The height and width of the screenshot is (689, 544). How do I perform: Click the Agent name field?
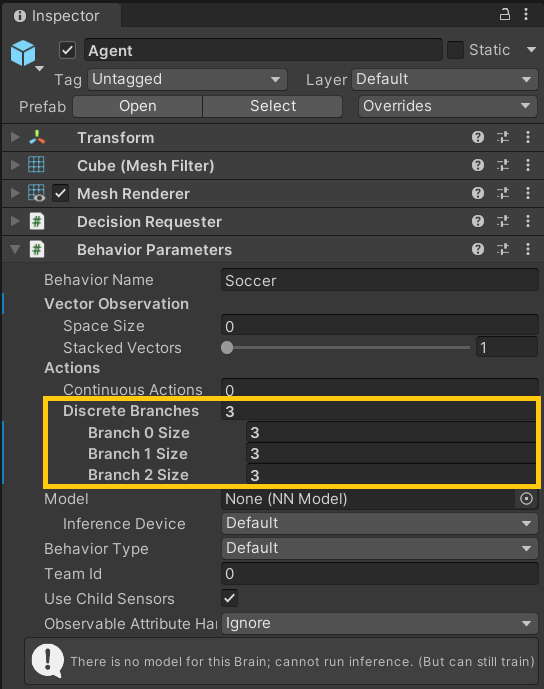[263, 50]
